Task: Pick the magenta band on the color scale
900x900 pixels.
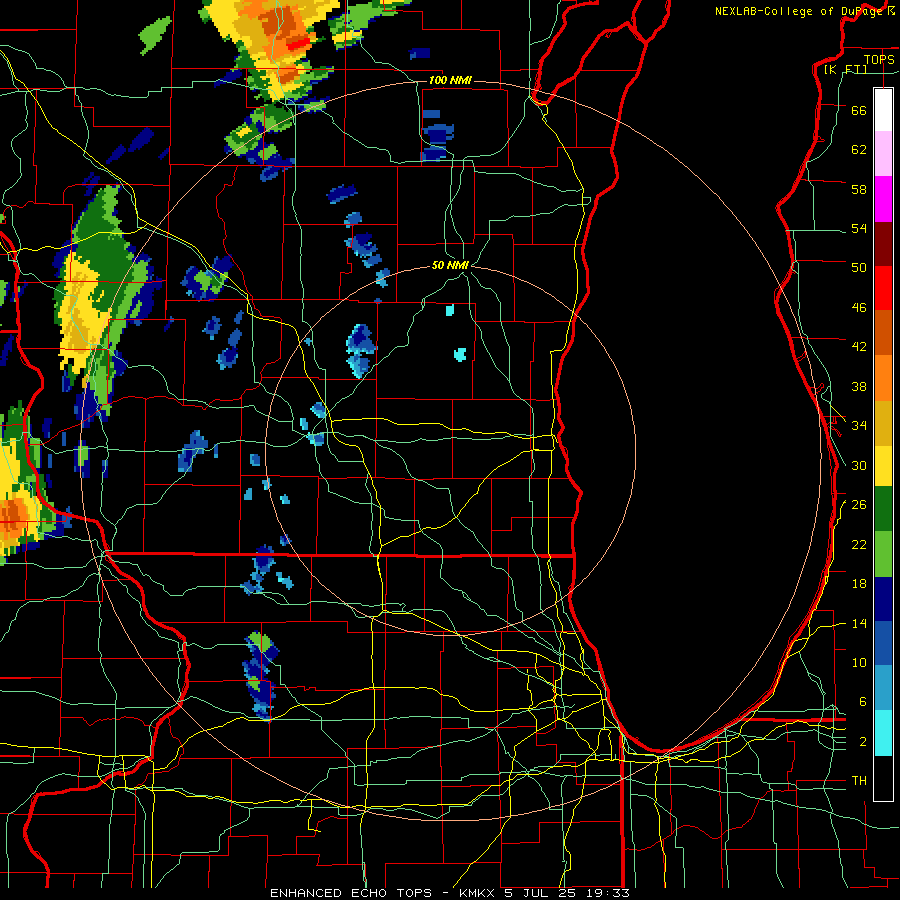Action: coord(883,199)
